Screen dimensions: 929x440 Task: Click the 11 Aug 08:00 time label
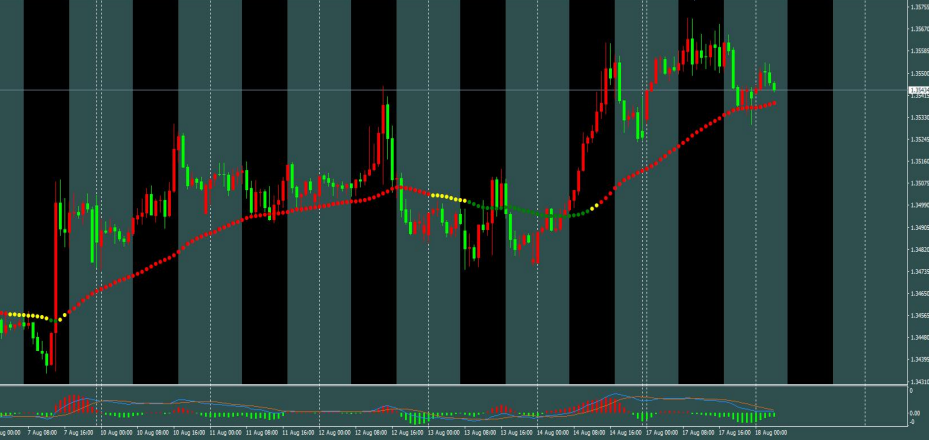pyautogui.click(x=262, y=432)
